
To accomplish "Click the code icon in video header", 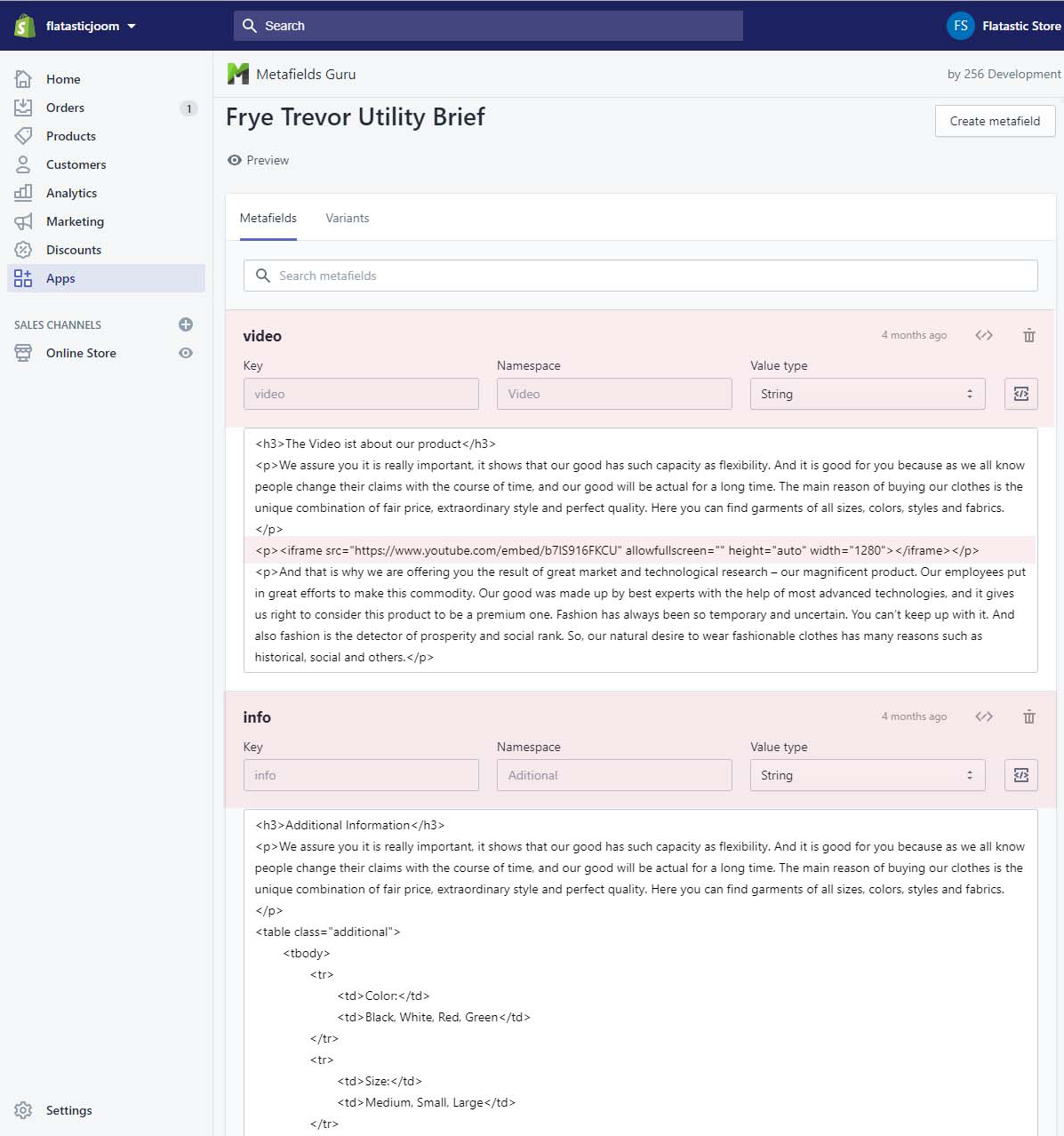I will click(983, 335).
